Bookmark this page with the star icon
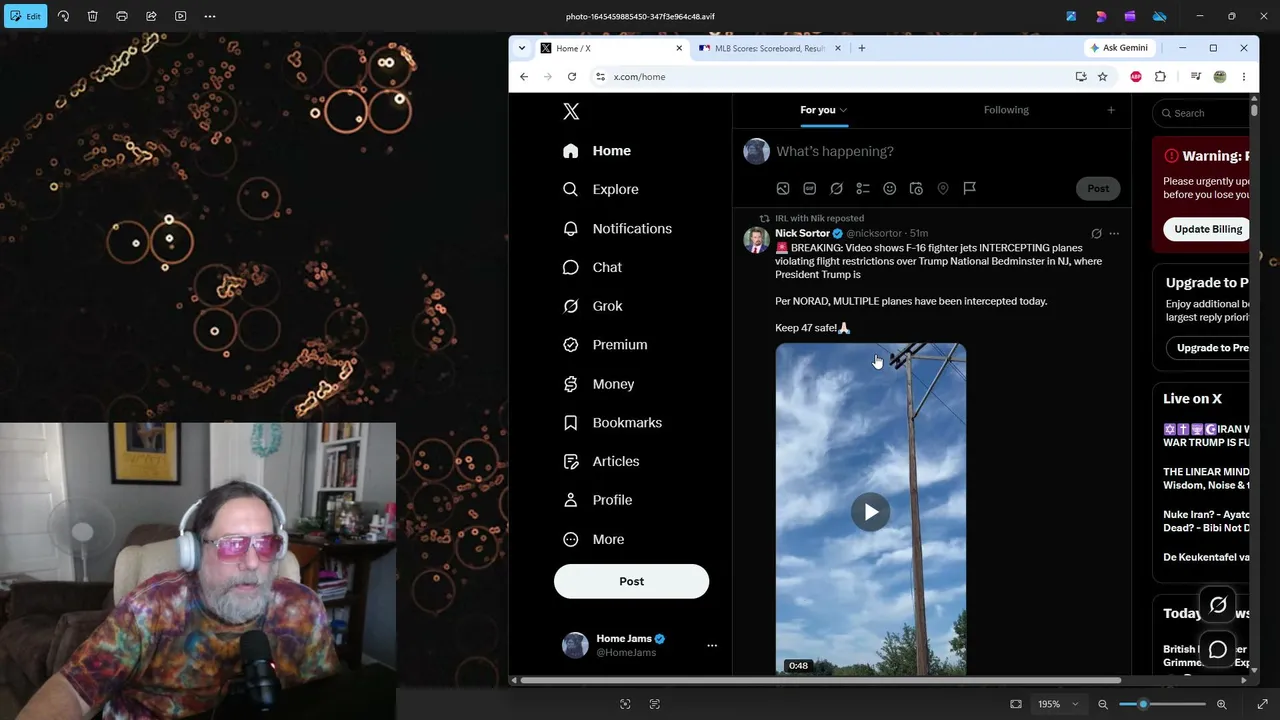 pos(1102,77)
